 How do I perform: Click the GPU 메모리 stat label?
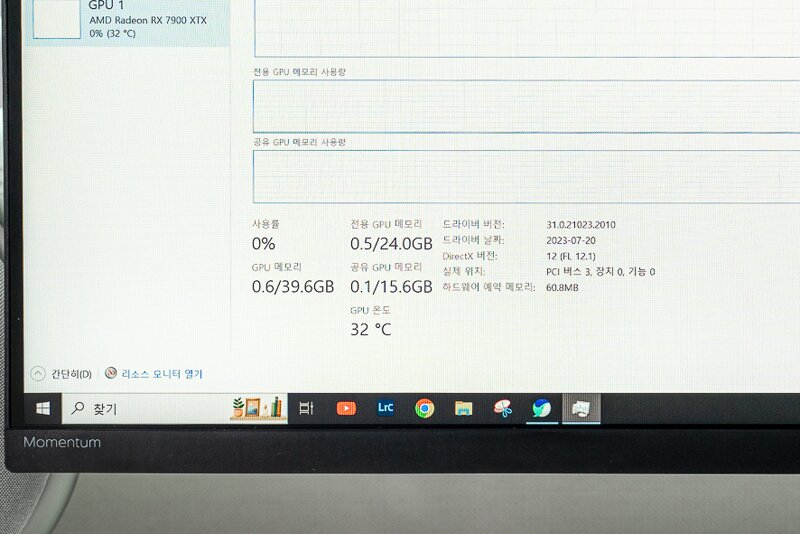(x=277, y=267)
